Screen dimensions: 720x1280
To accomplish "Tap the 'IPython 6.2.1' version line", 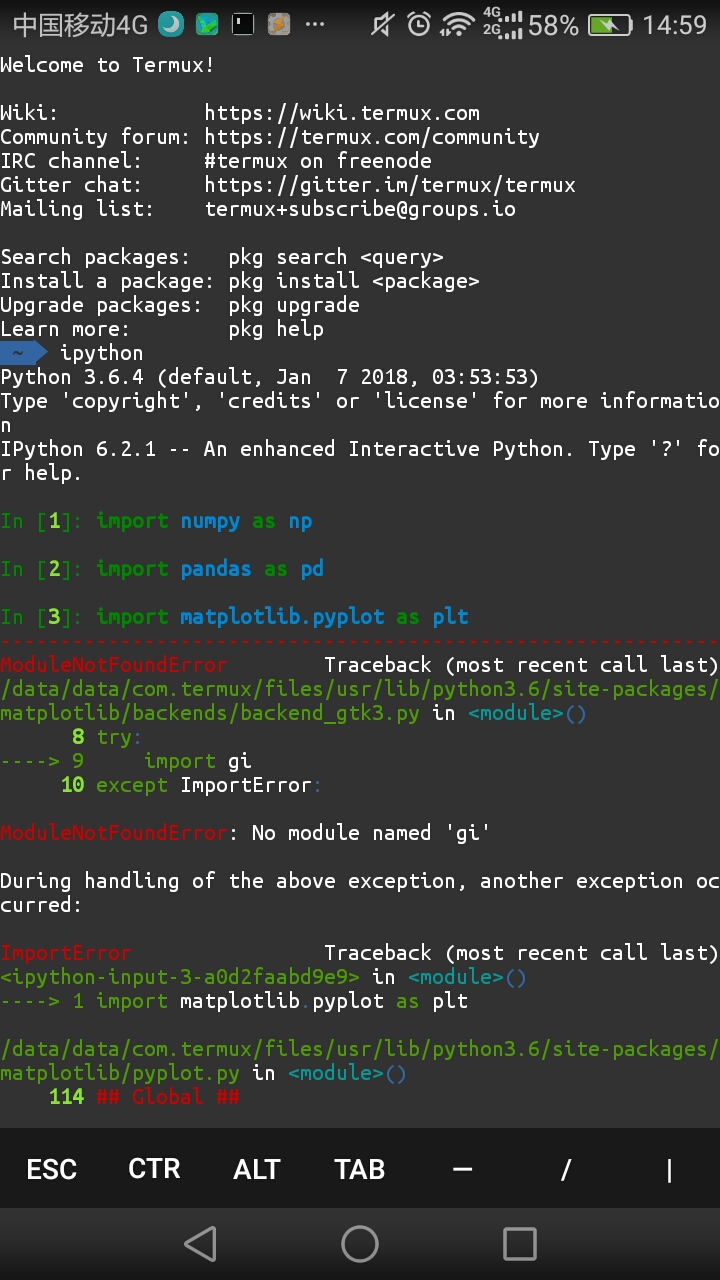I will [360, 461].
